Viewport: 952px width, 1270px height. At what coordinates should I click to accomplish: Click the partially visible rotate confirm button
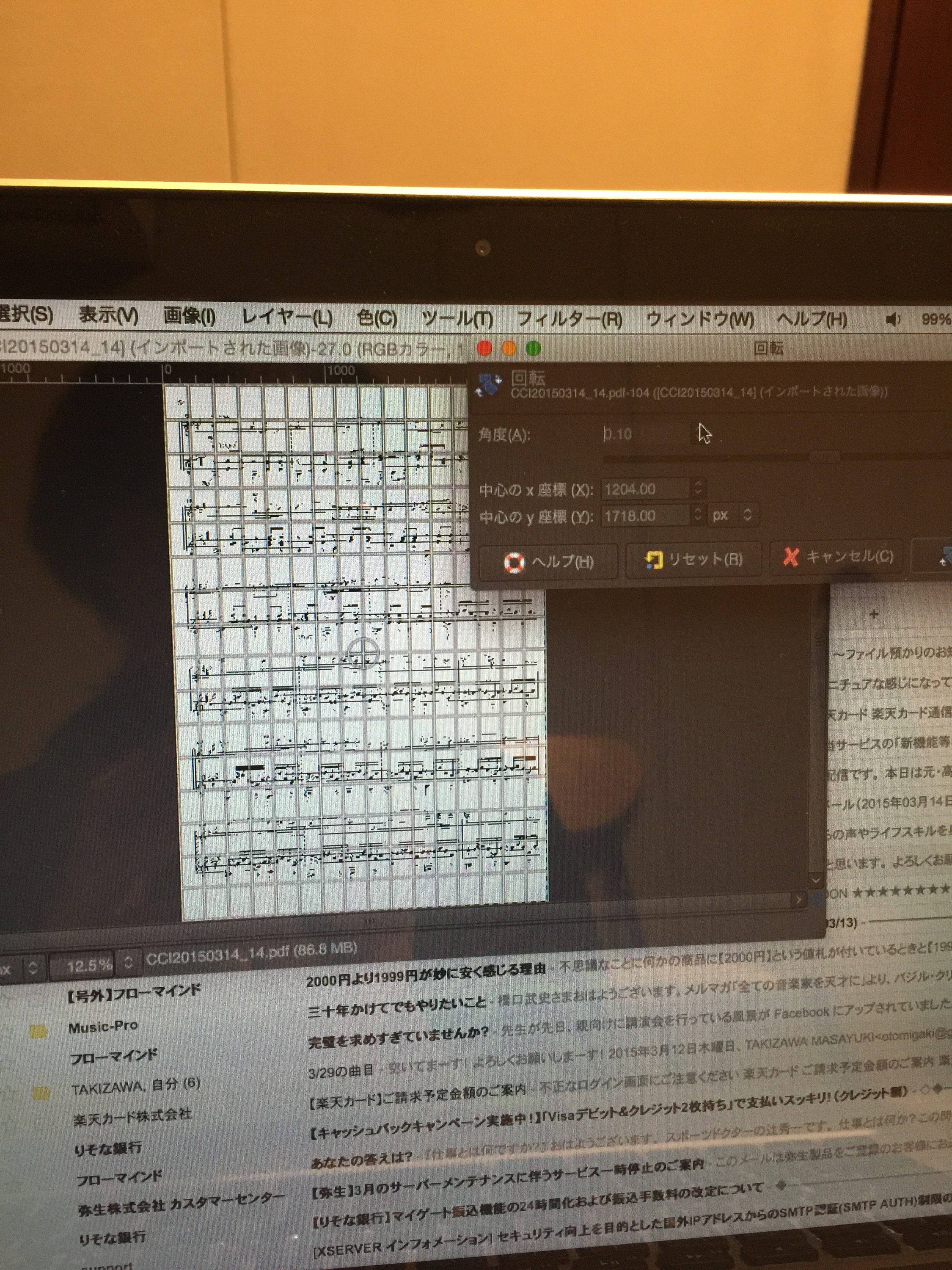pyautogui.click(x=933, y=555)
